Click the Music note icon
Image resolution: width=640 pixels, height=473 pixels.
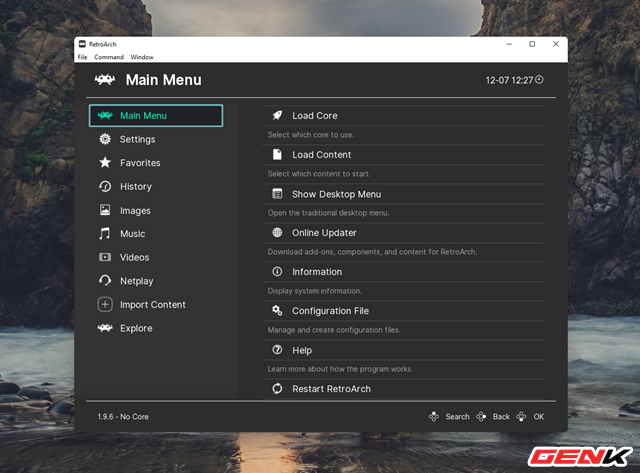104,233
